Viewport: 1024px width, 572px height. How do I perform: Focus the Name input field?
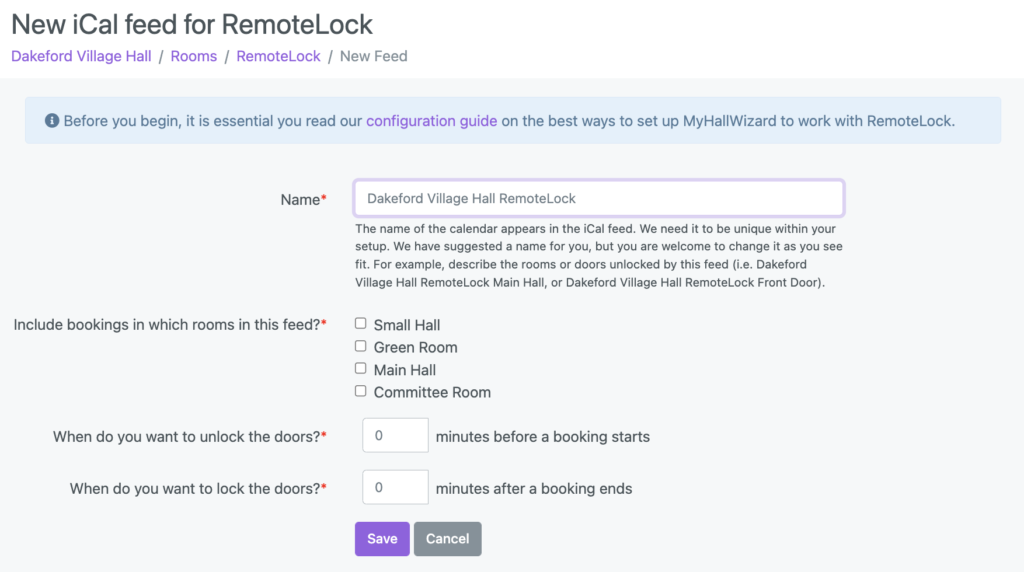click(599, 199)
